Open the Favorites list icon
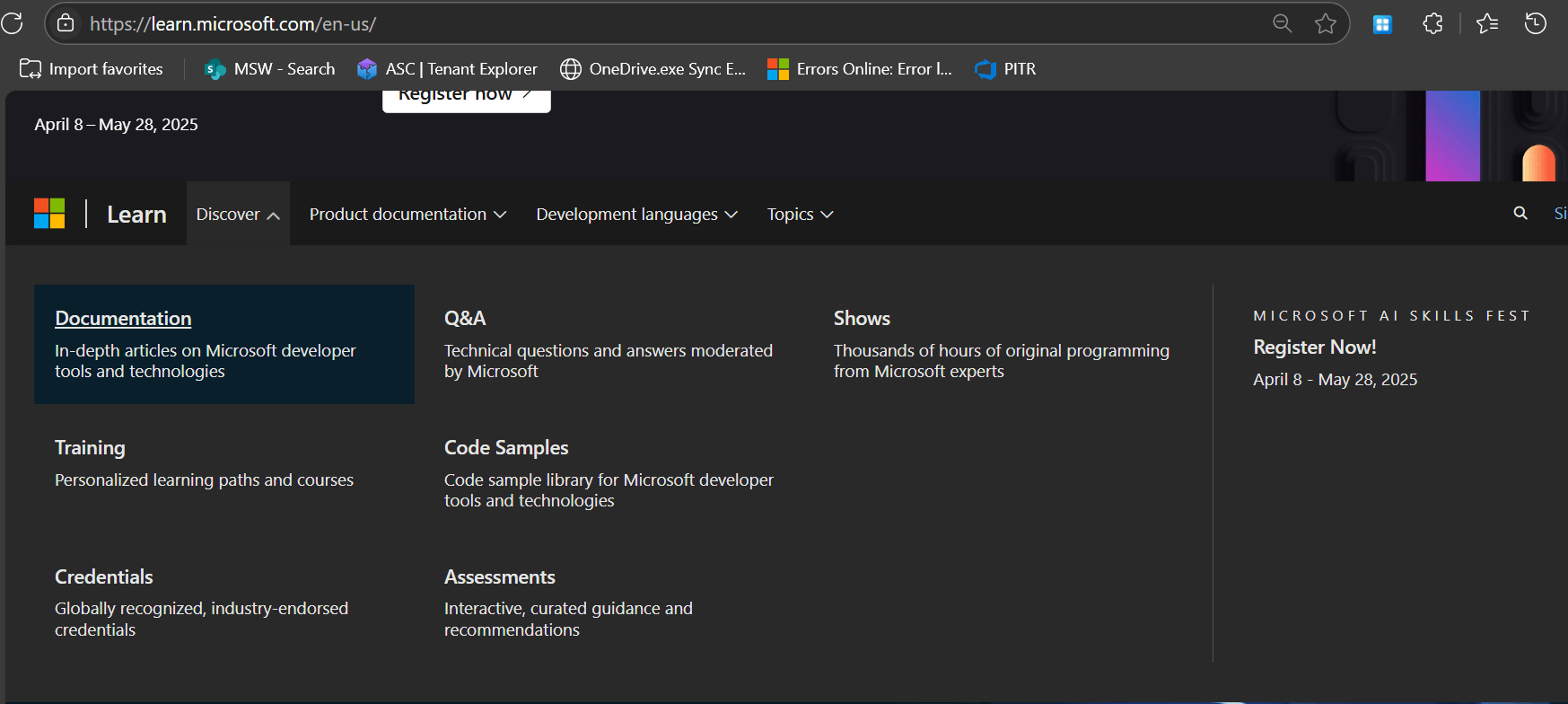The height and width of the screenshot is (704, 1568). pyautogui.click(x=1487, y=23)
